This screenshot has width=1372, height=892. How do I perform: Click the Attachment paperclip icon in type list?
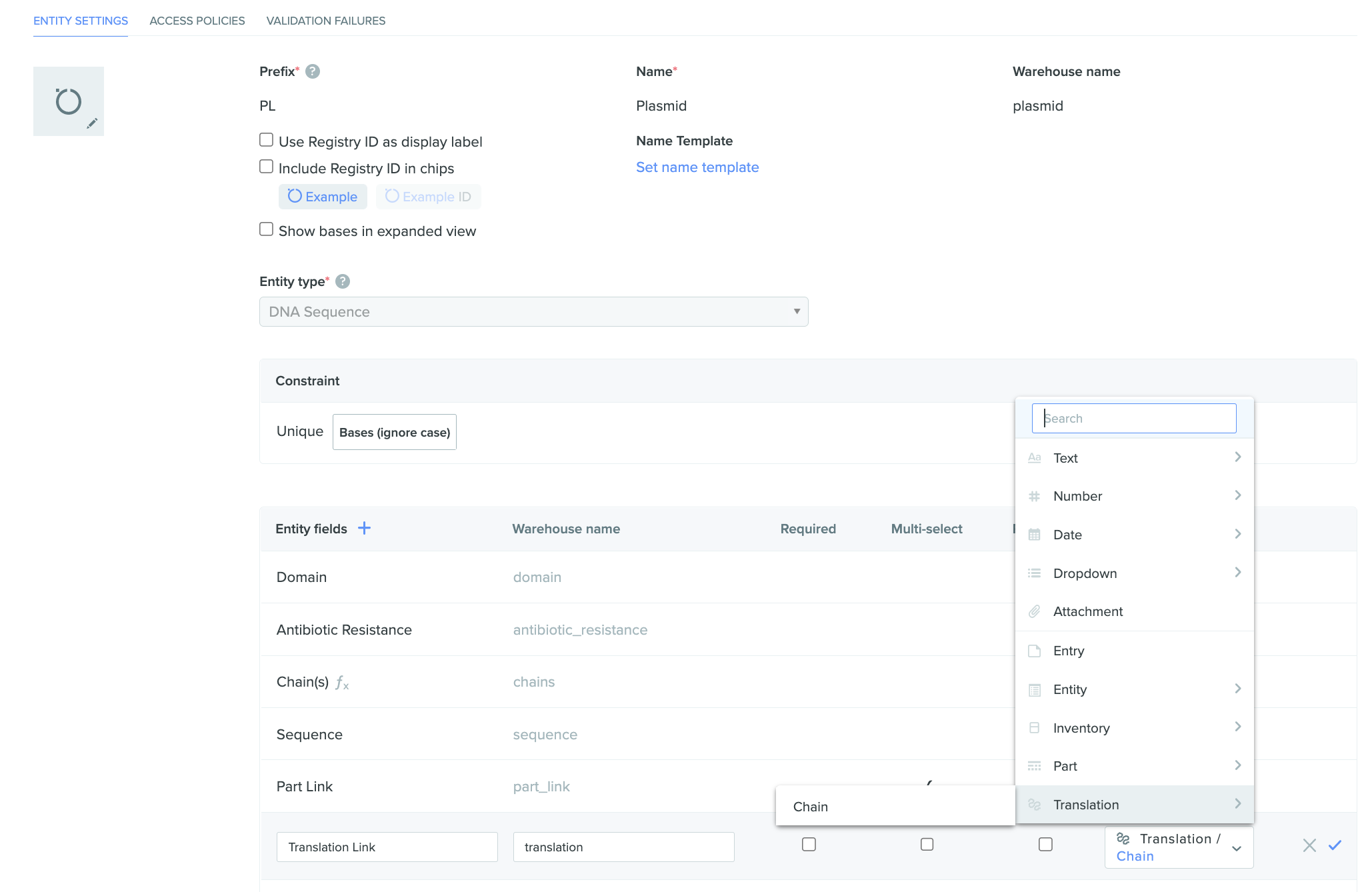[1035, 611]
